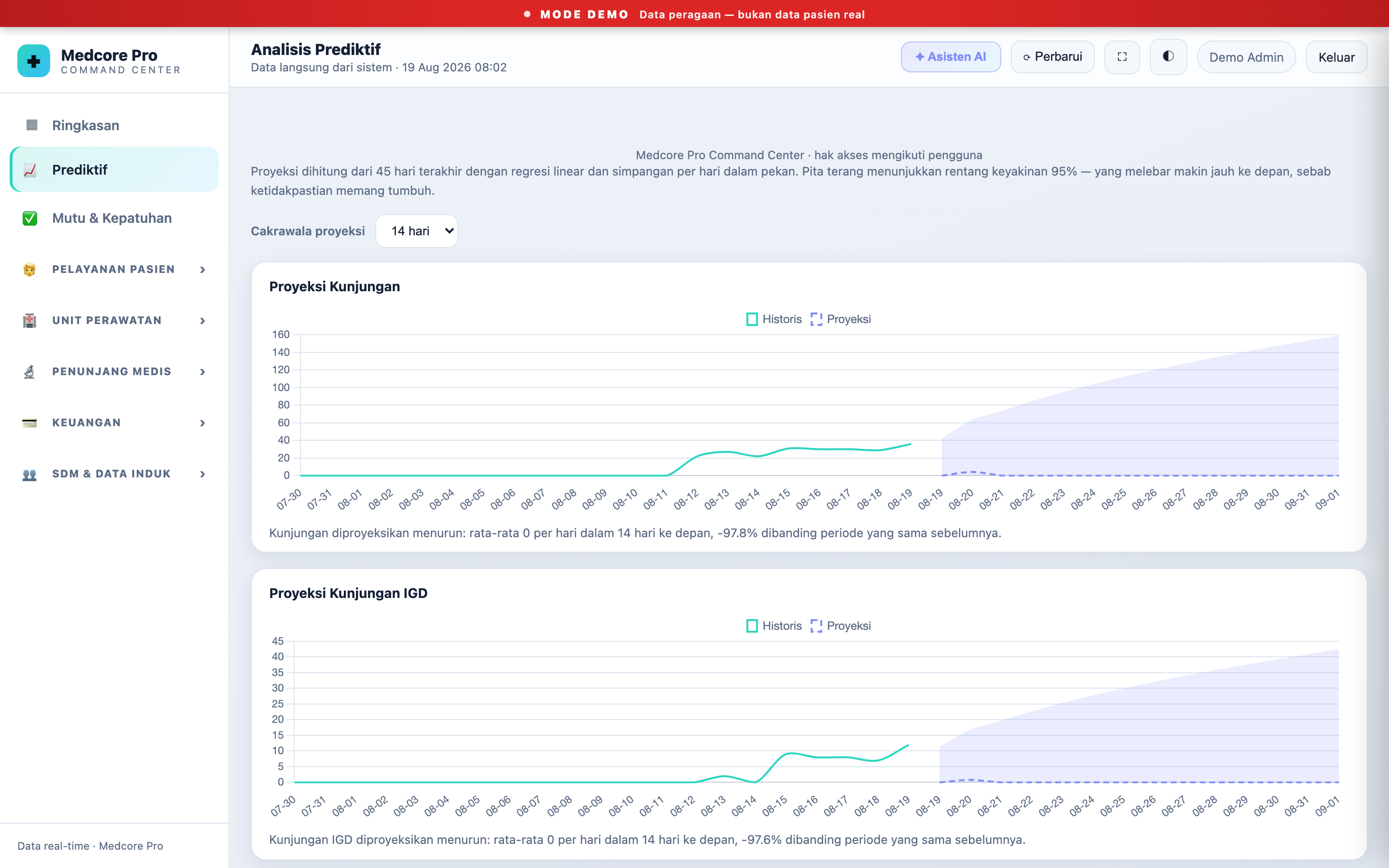The width and height of the screenshot is (1389, 868).
Task: Click the Demo Admin user button
Action: click(1246, 57)
